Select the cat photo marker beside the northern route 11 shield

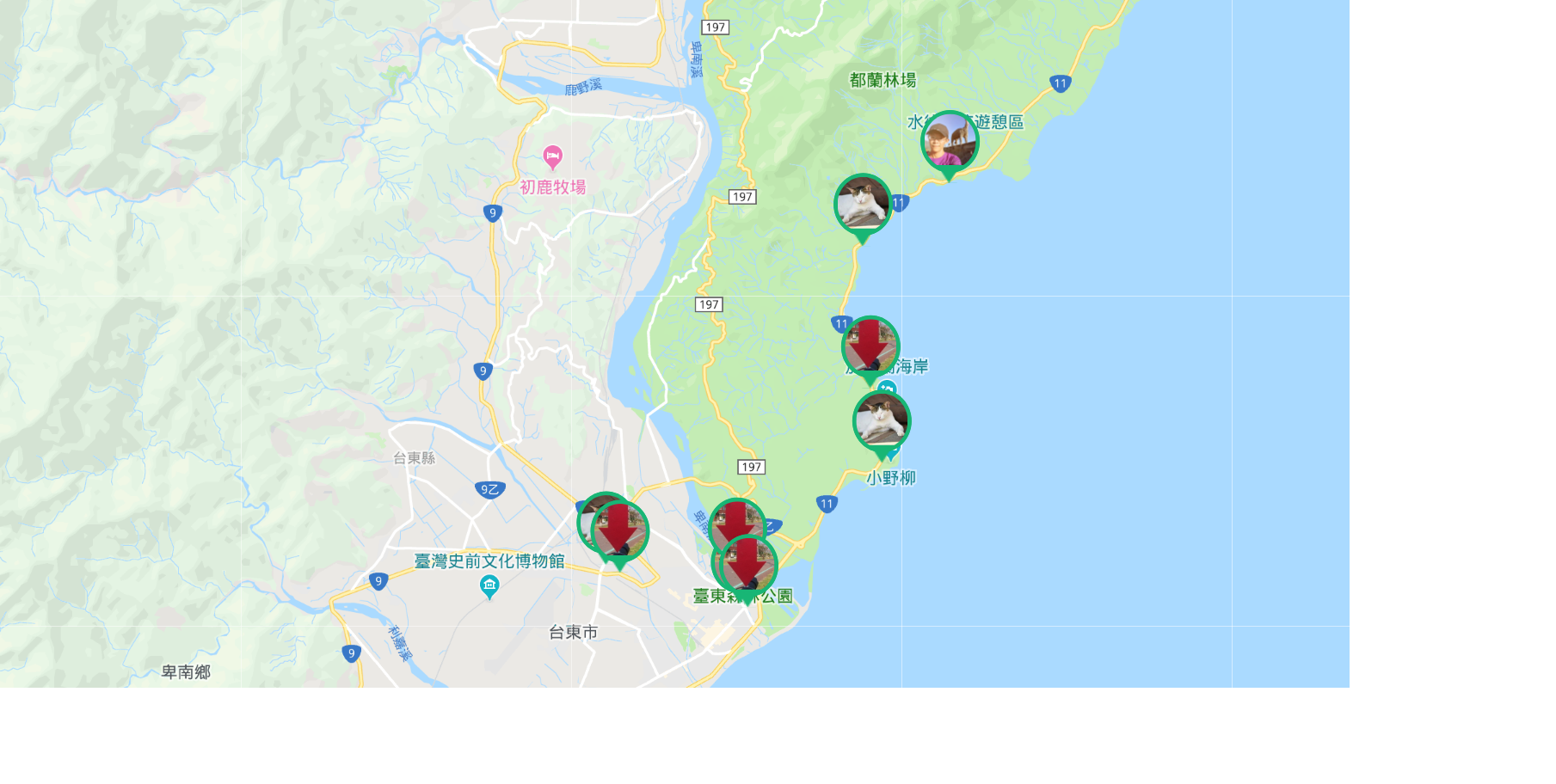[863, 206]
